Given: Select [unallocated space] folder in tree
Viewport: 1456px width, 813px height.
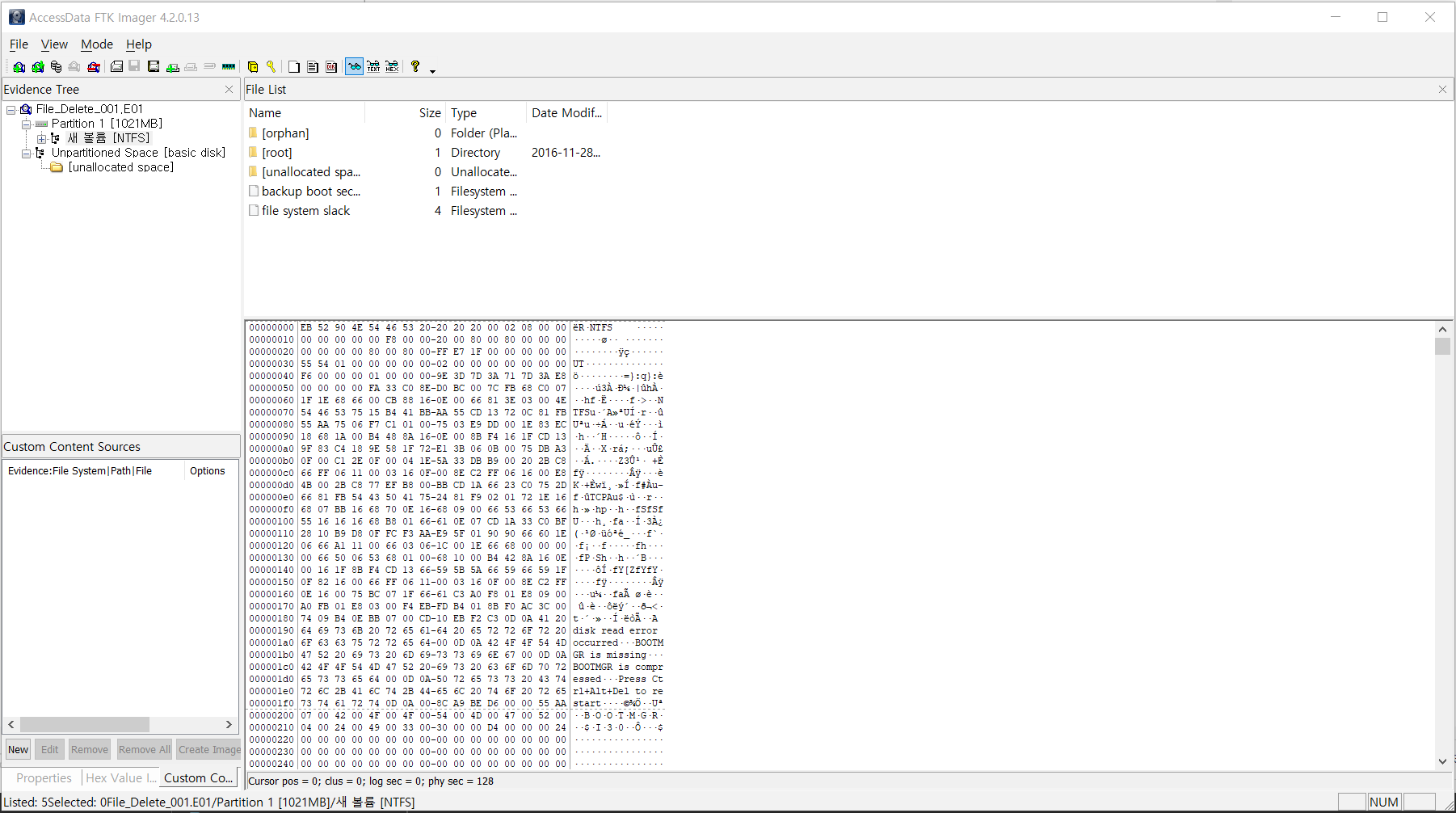Looking at the screenshot, I should (x=120, y=167).
